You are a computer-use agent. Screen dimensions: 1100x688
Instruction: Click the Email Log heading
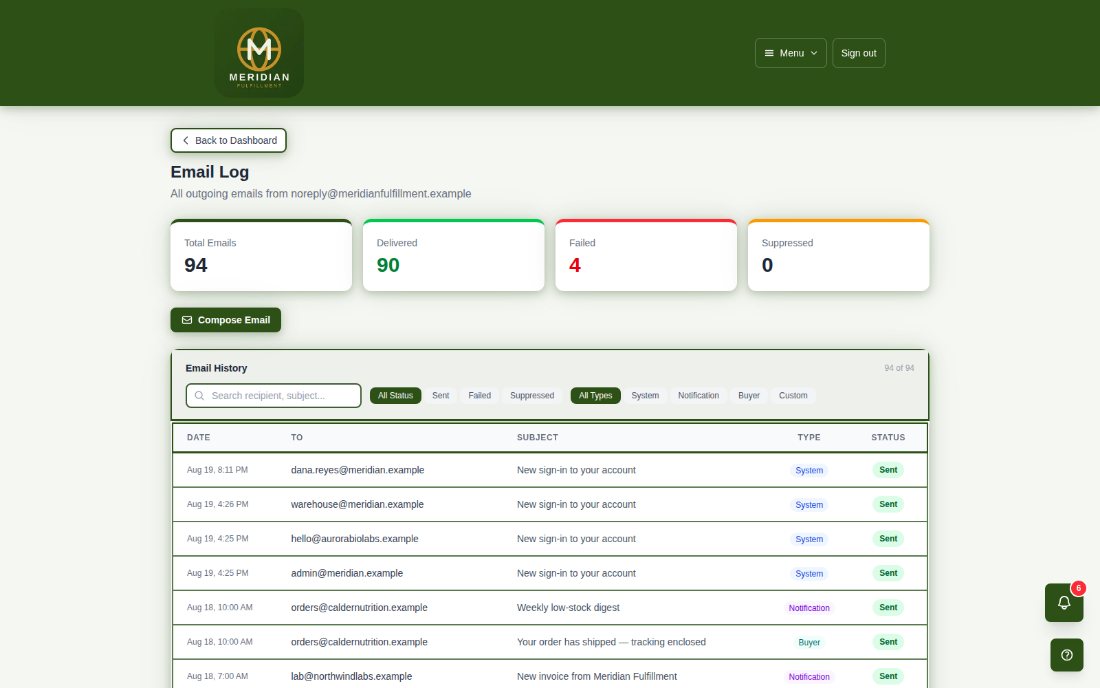pyautogui.click(x=210, y=172)
